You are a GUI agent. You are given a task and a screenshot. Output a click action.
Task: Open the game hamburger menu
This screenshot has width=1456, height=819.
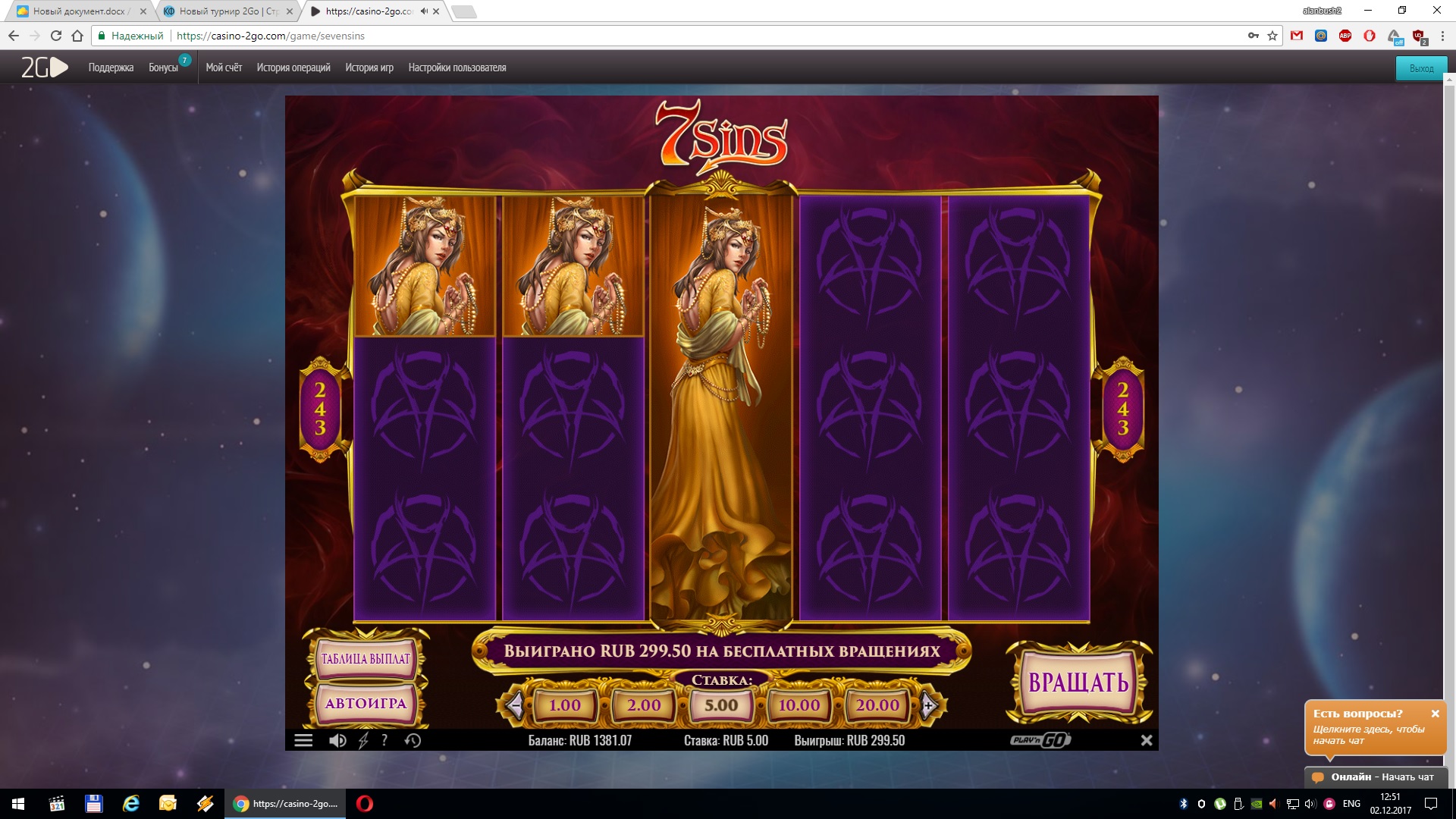(303, 741)
